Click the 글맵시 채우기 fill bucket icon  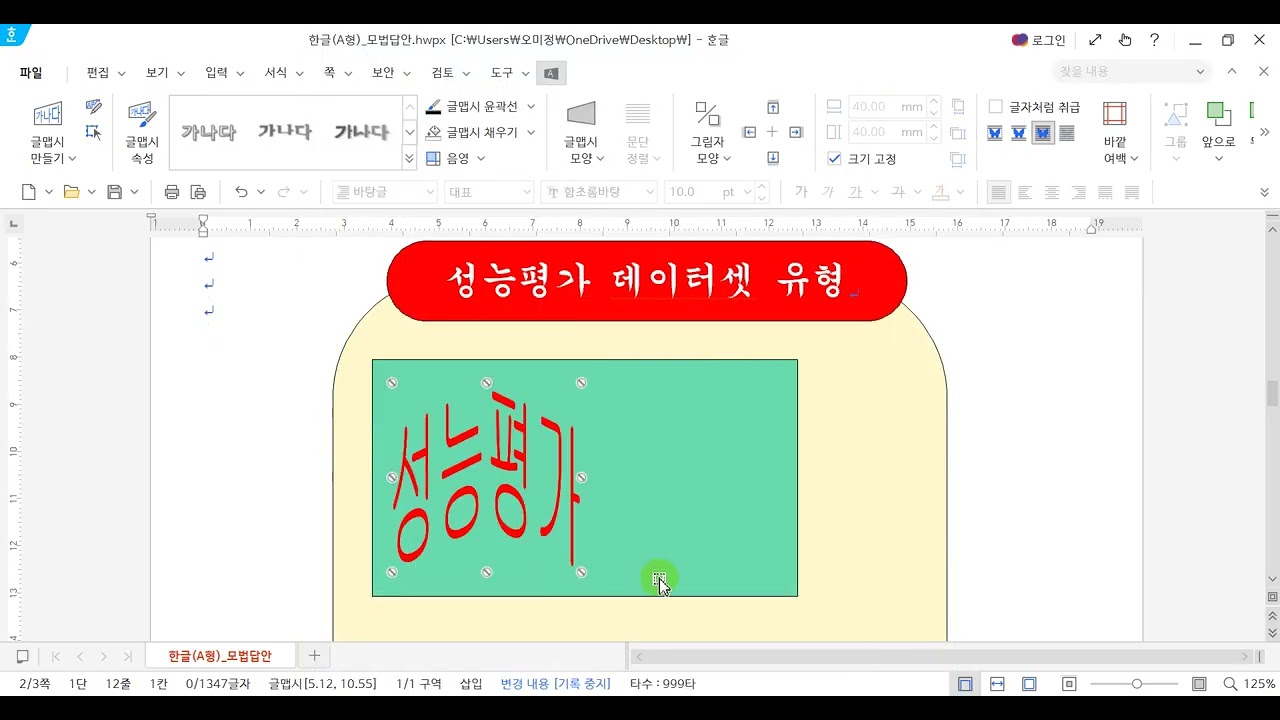click(433, 132)
